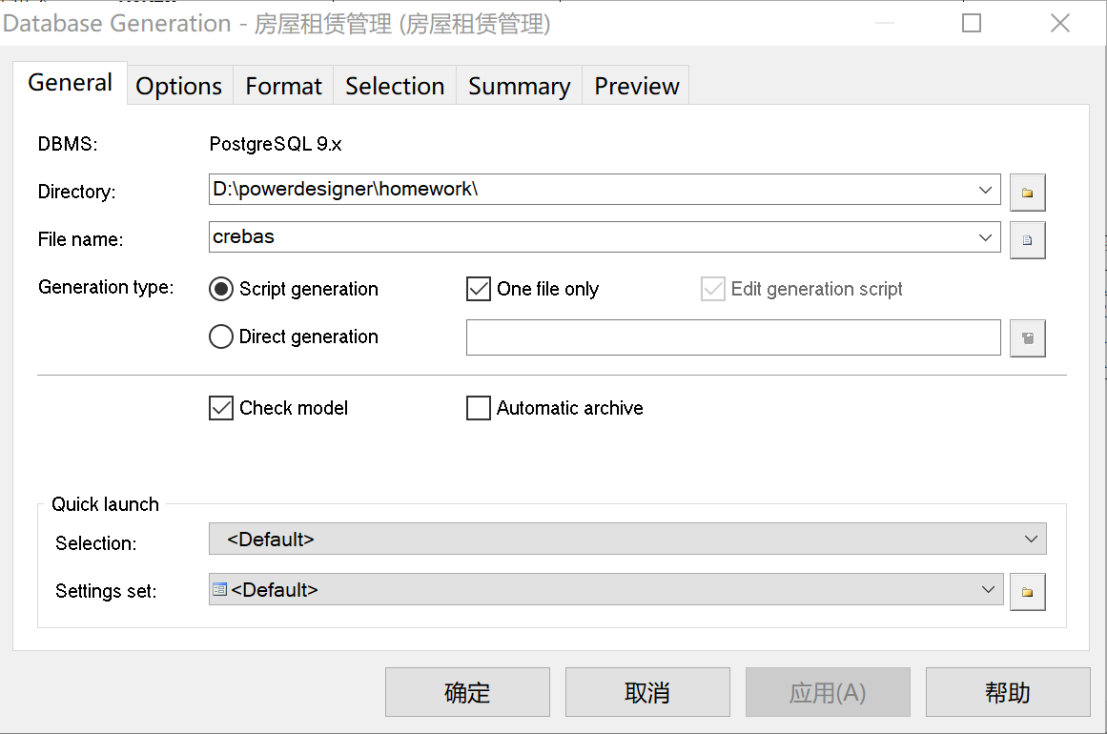Enable the Automatic archive checkbox
The height and width of the screenshot is (734, 1107).
tap(478, 408)
